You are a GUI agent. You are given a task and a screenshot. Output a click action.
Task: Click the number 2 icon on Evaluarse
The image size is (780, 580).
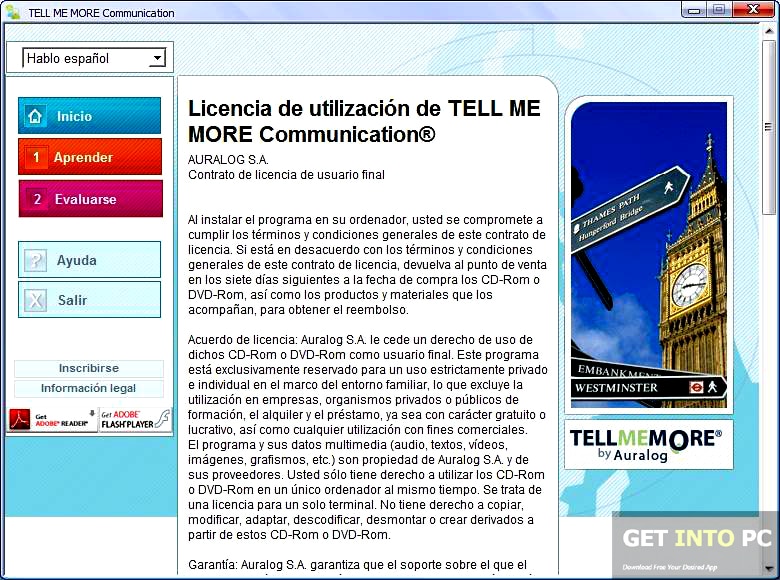point(37,199)
